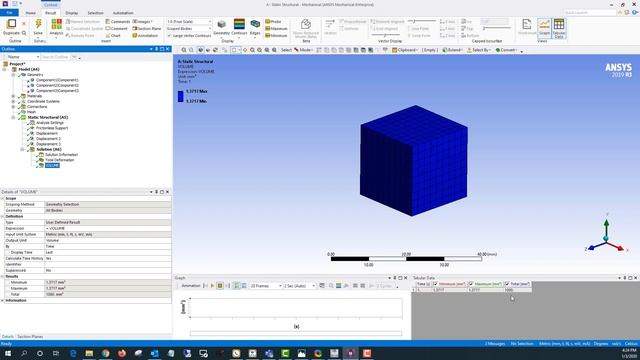Click the Search Outline input field
This screenshot has width=640, height=360.
55,57
